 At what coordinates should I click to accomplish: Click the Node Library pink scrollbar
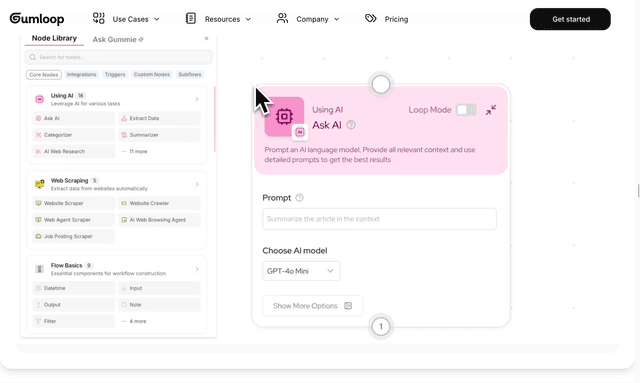coord(215,118)
